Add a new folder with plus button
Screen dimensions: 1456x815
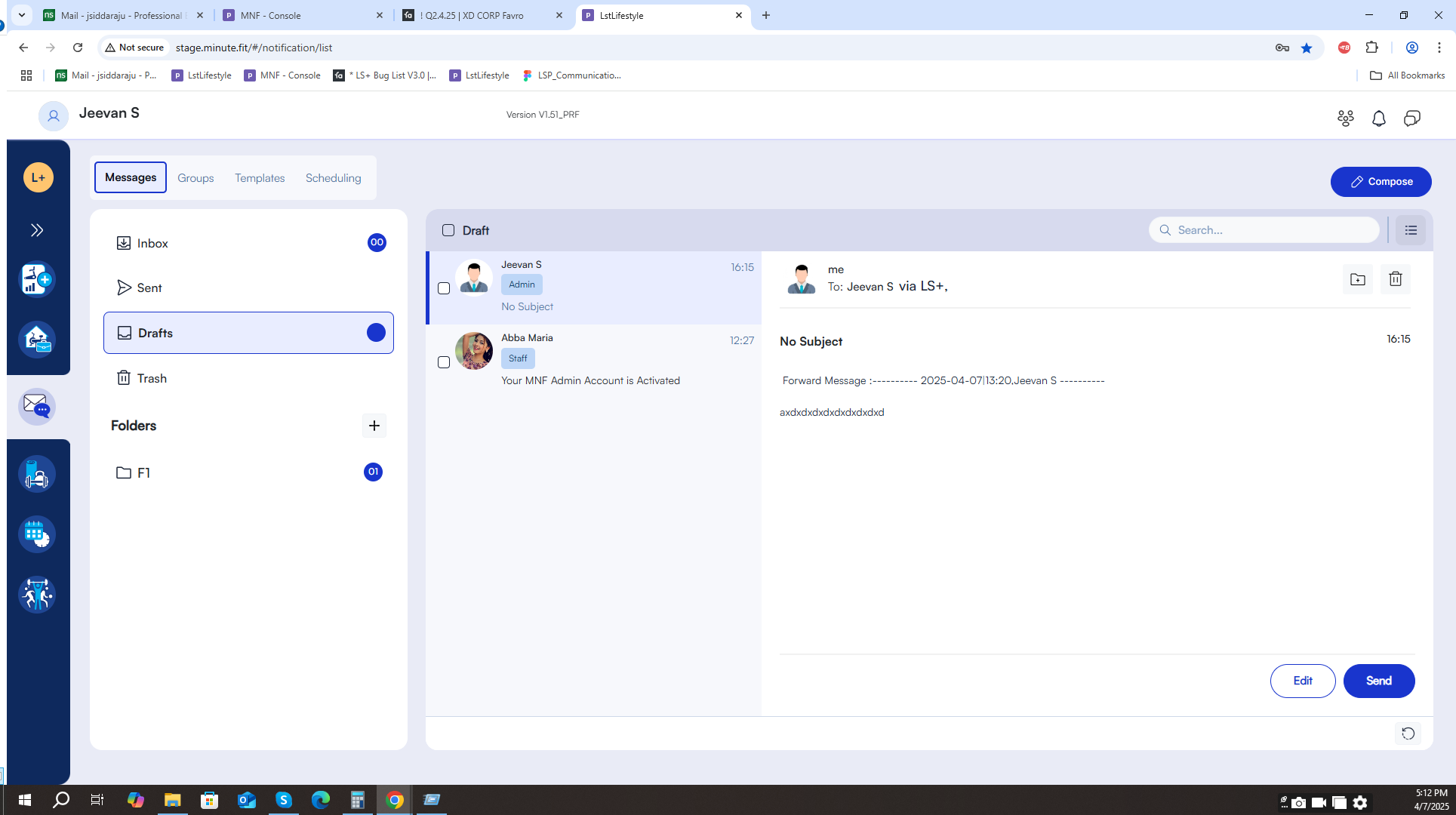374,426
